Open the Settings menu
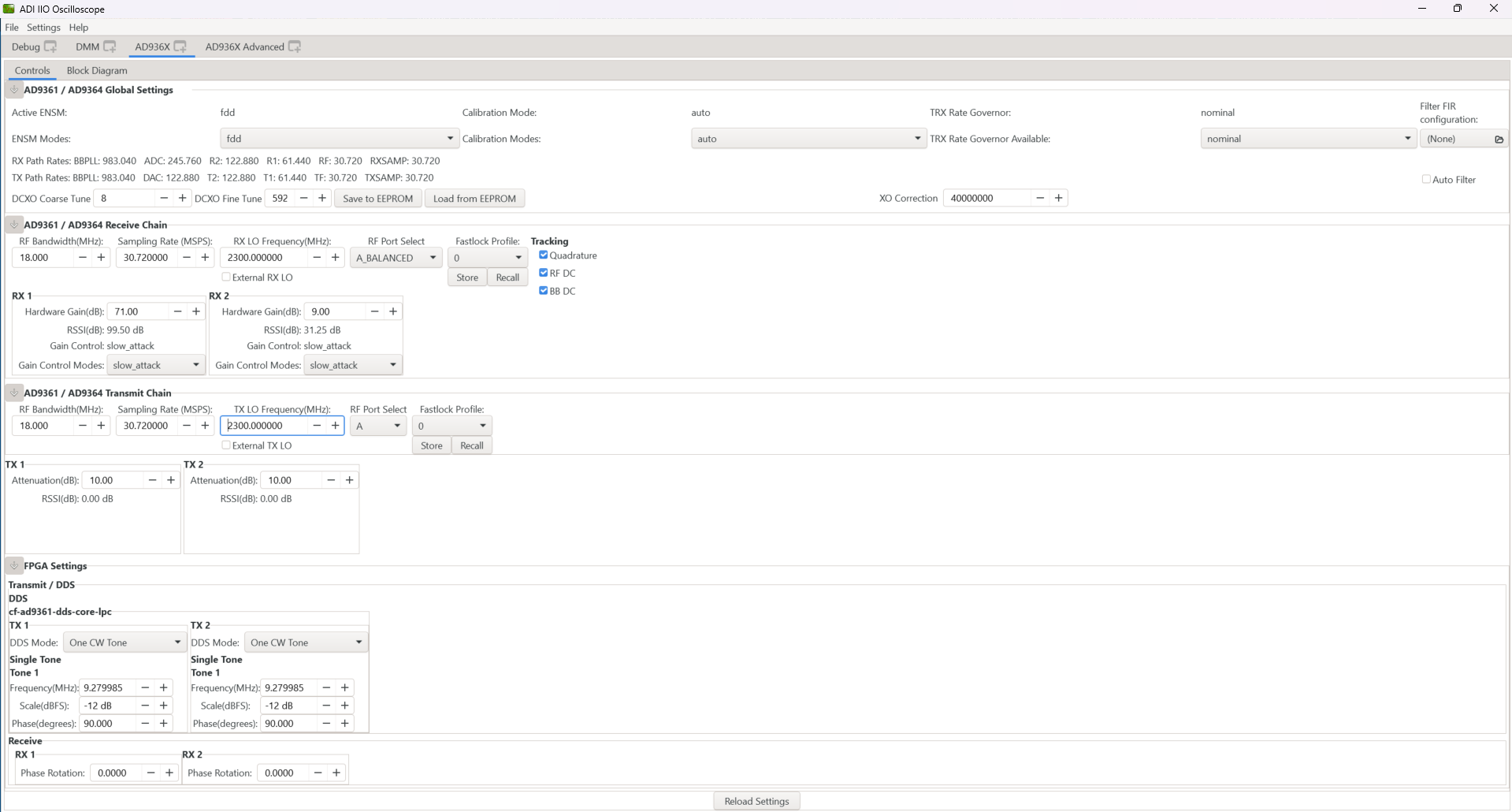This screenshot has width=1512, height=812. coord(43,28)
